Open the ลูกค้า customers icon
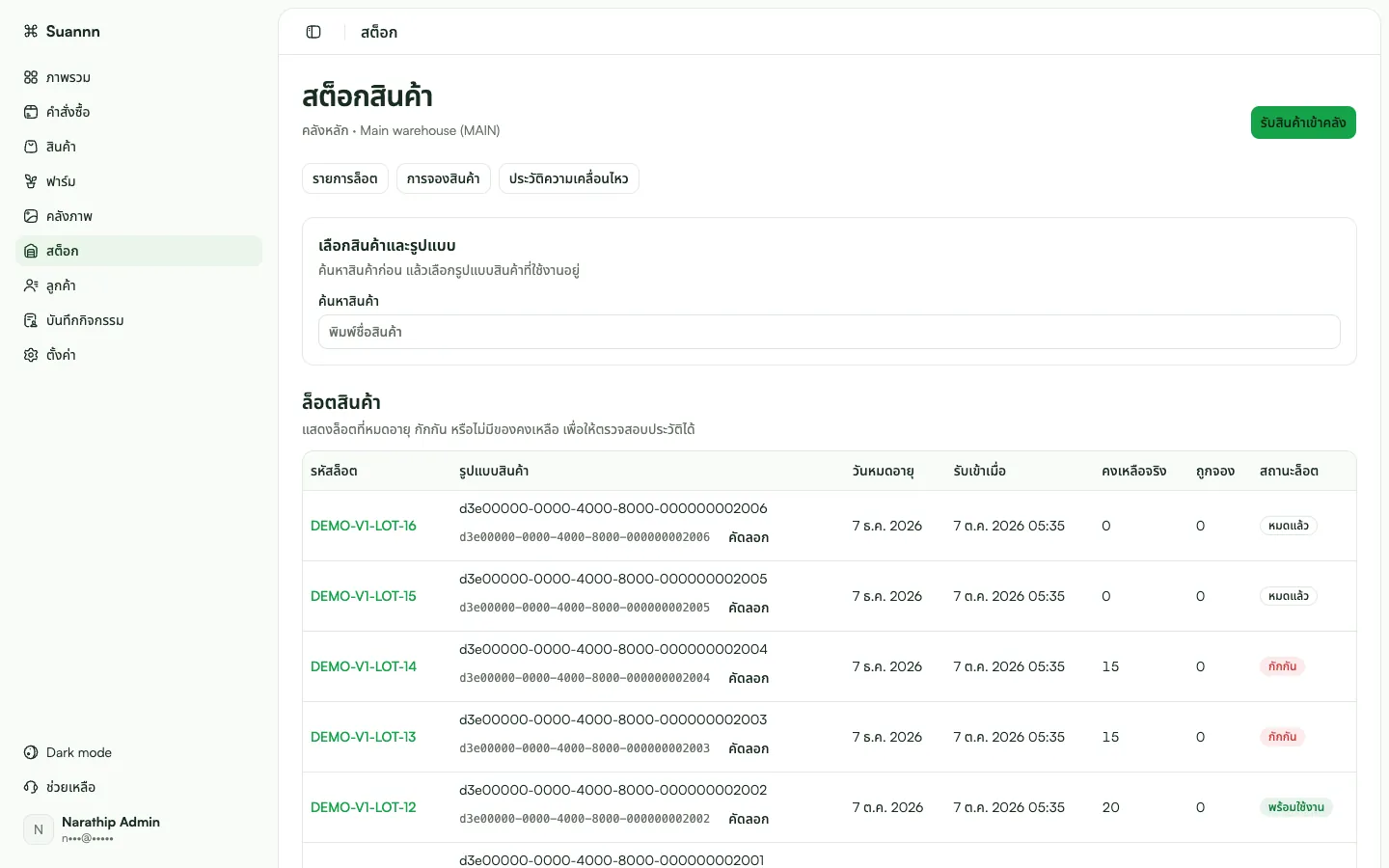1389x868 pixels. tap(31, 285)
